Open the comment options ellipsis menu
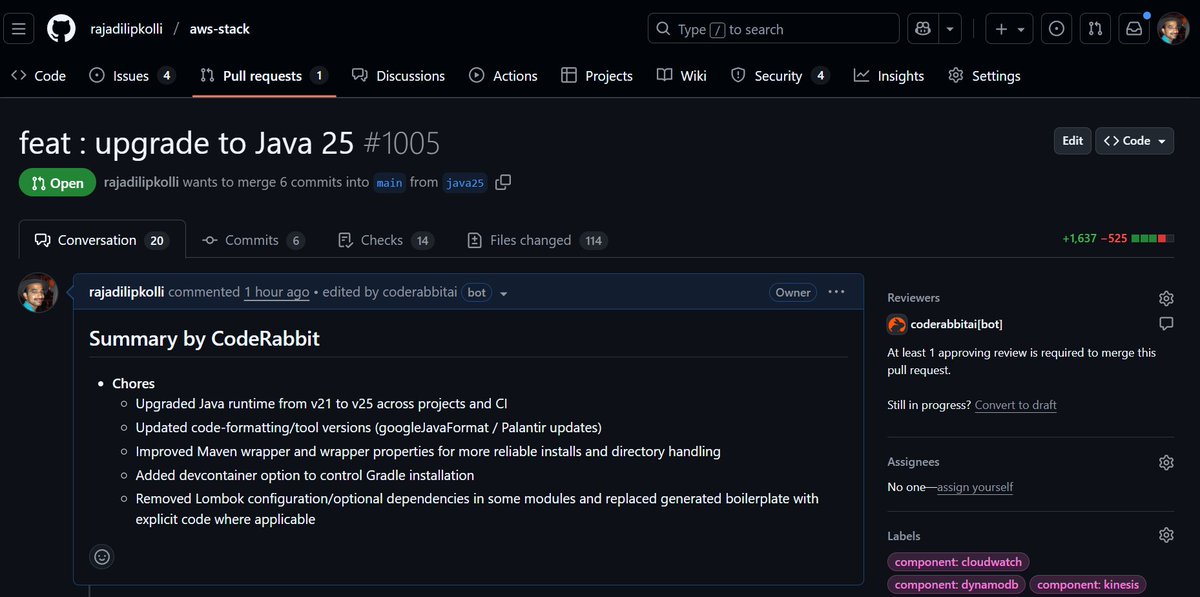Screen dimensions: 1200x597 (x=836, y=292)
